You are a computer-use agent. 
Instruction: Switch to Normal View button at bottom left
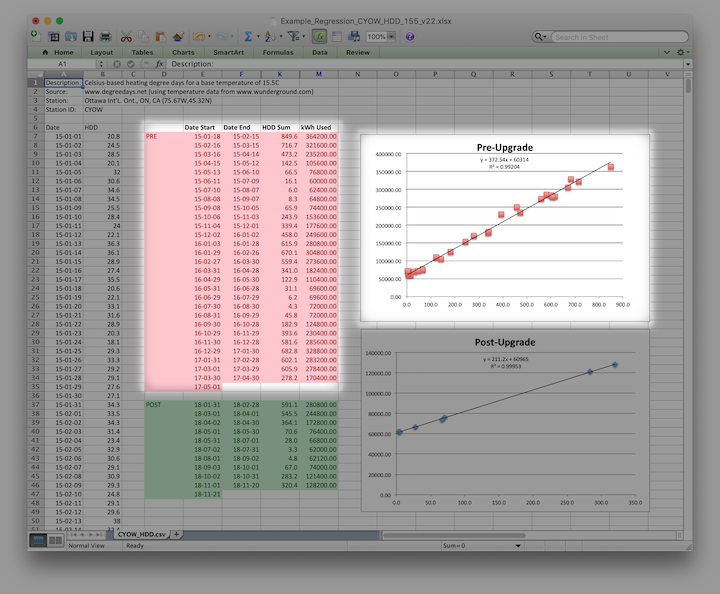tap(40, 541)
